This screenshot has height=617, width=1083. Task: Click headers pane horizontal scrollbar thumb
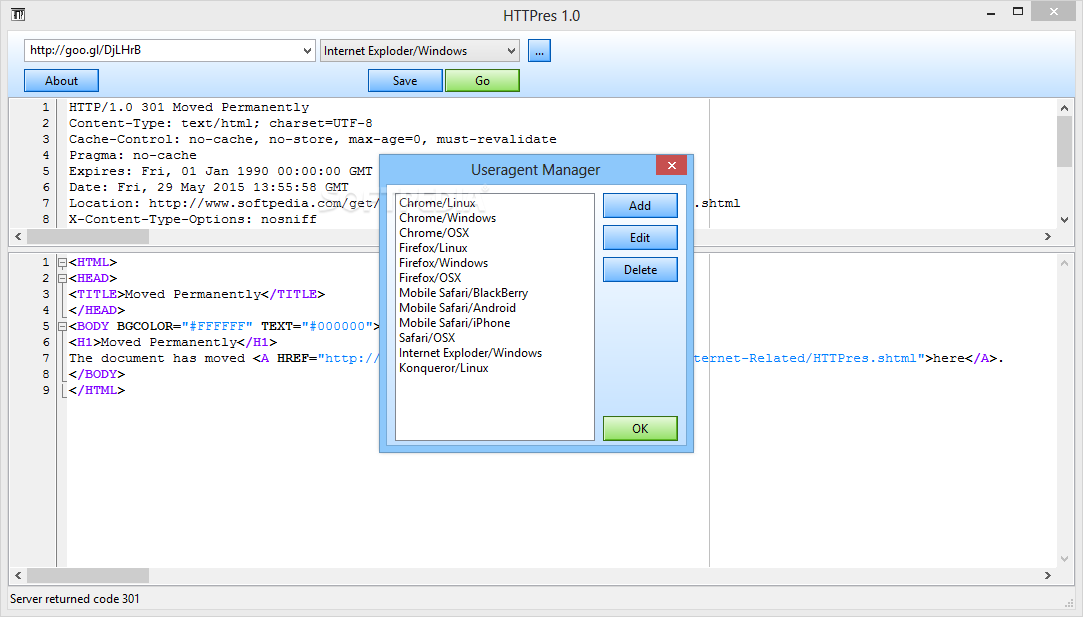tap(88, 236)
